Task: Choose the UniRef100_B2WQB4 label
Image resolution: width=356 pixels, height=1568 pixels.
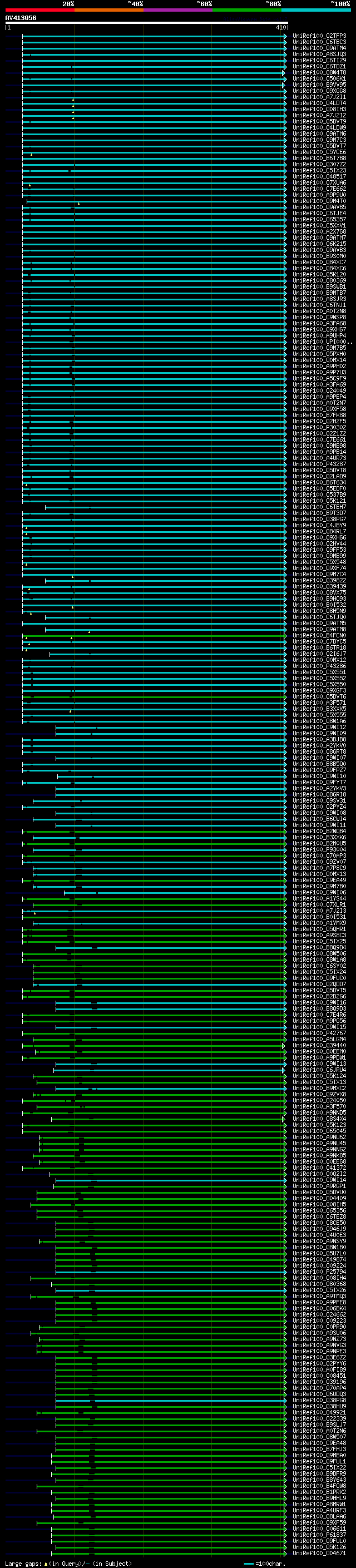Action: [319, 832]
